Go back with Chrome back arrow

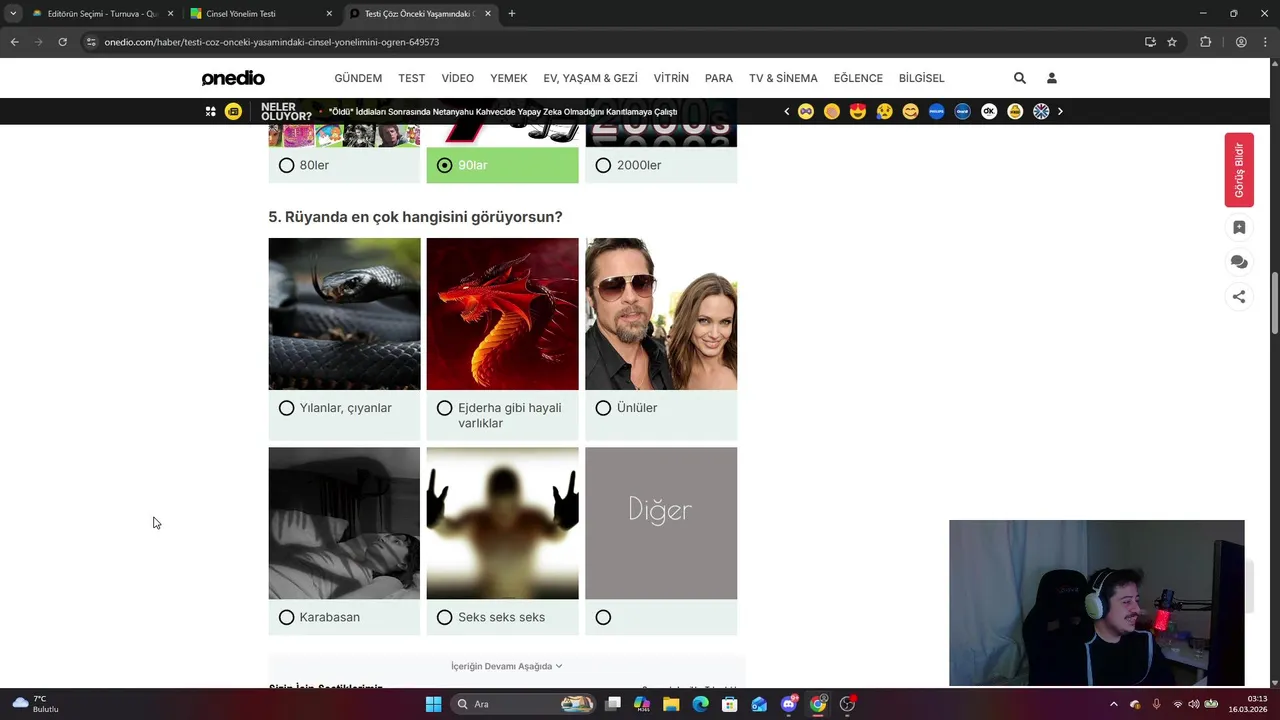click(14, 42)
